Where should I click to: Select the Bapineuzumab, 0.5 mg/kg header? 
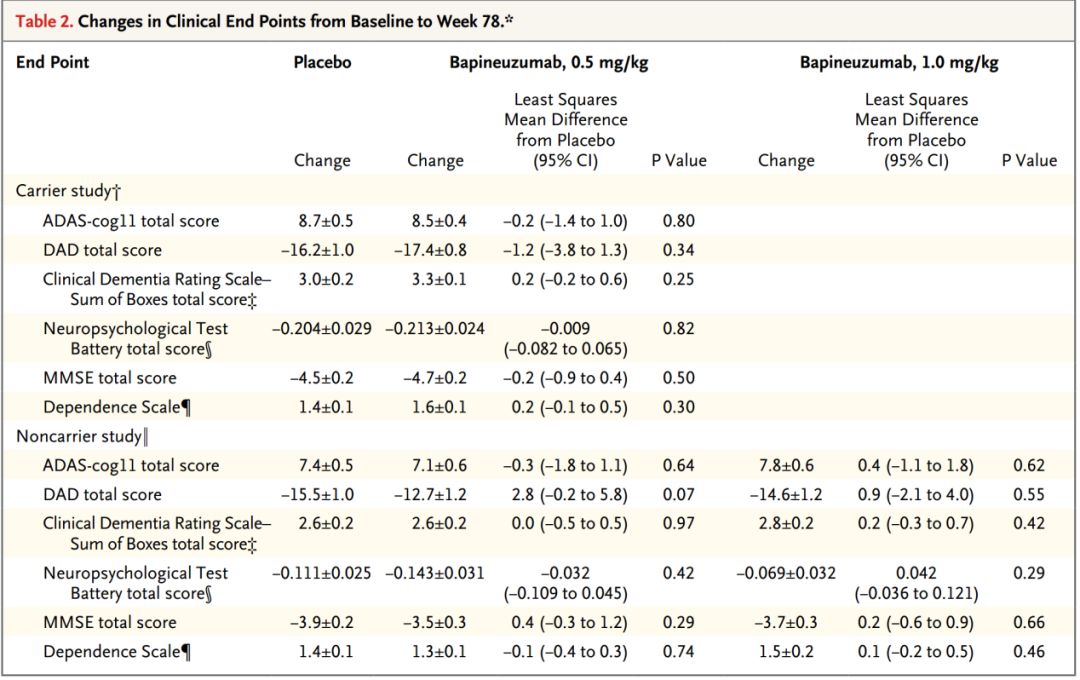[x=548, y=62]
